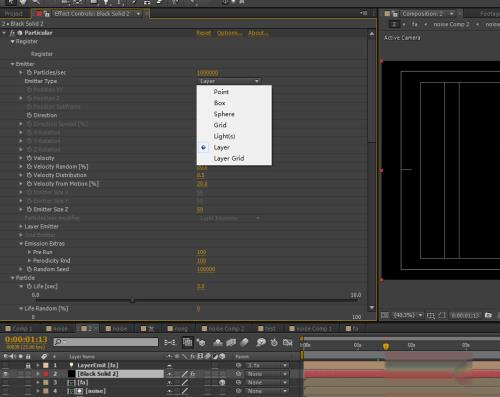The image size is (500, 397).
Task: Click the Particles/sec value 1000000
Action: pos(208,73)
